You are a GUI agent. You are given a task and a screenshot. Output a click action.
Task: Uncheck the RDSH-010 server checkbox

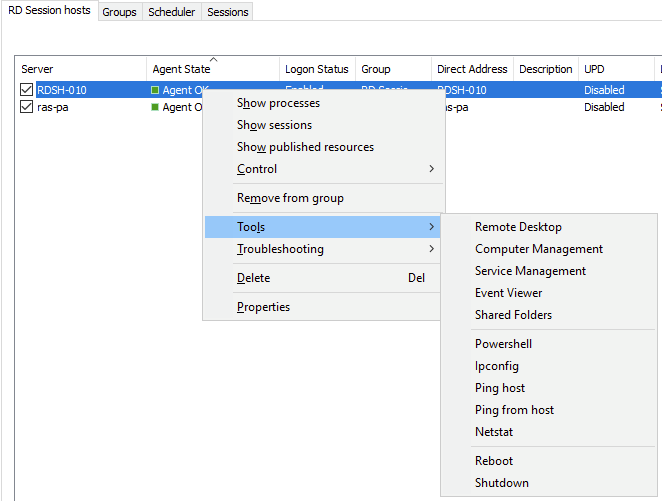click(x=26, y=90)
